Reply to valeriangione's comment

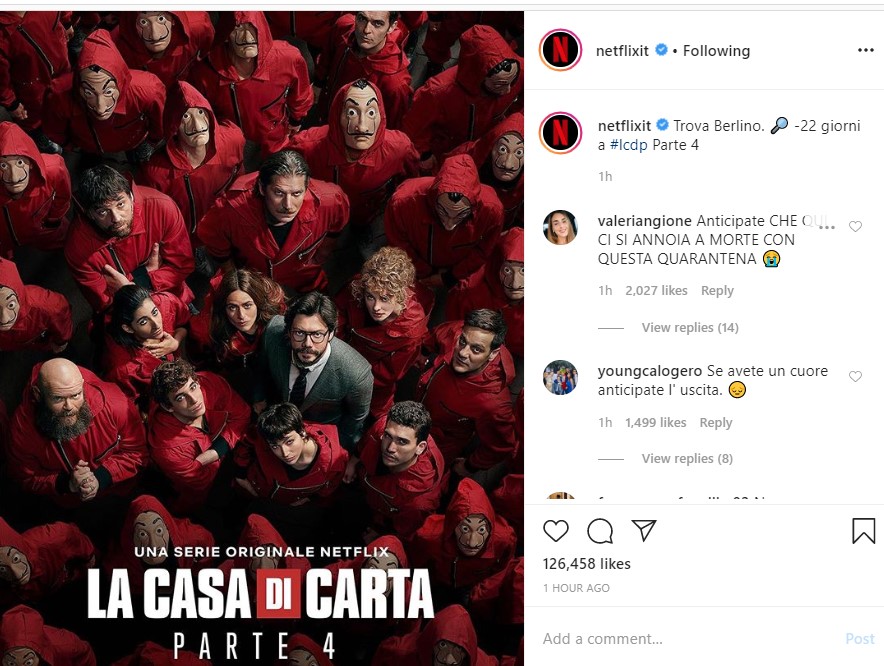click(717, 290)
